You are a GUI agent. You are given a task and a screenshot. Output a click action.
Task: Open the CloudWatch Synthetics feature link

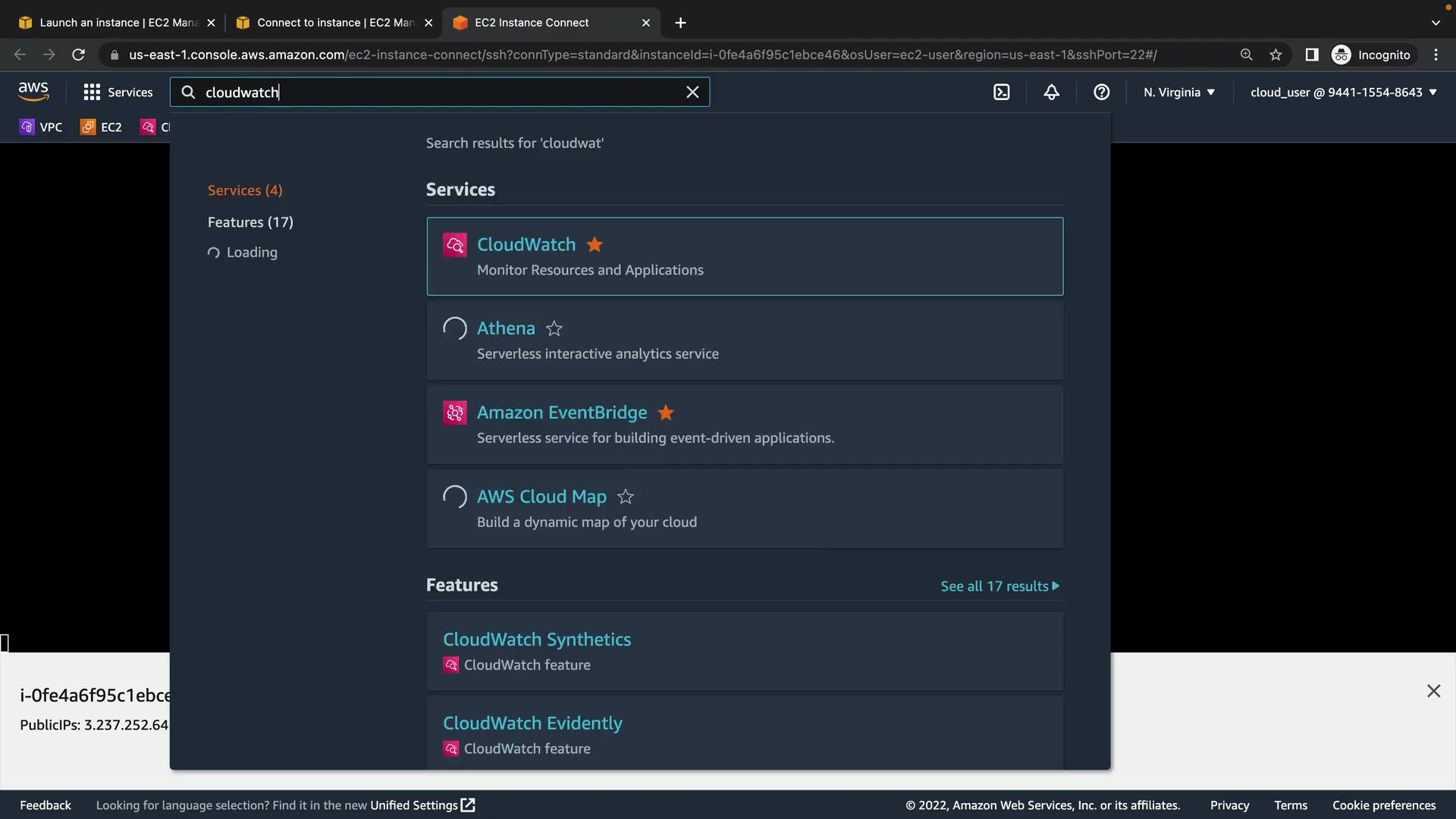536,639
